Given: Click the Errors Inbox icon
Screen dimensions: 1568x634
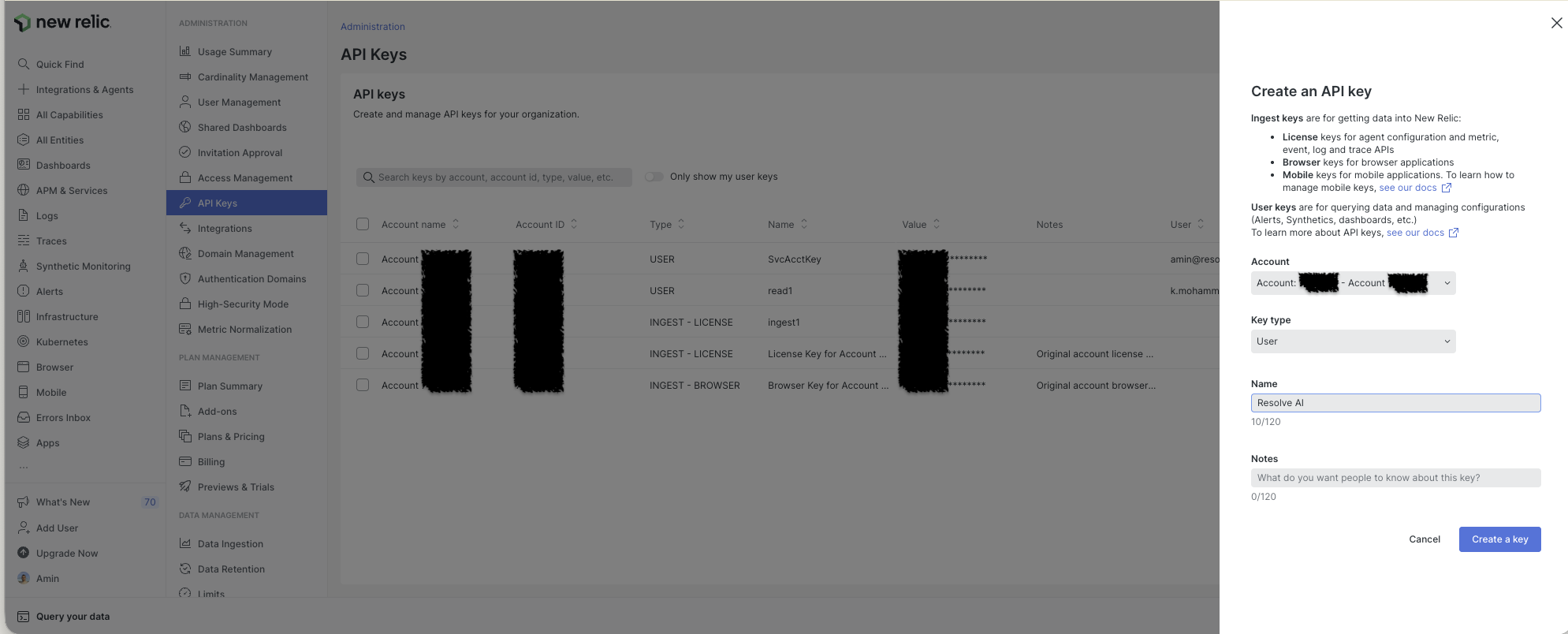Looking at the screenshot, I should point(24,417).
